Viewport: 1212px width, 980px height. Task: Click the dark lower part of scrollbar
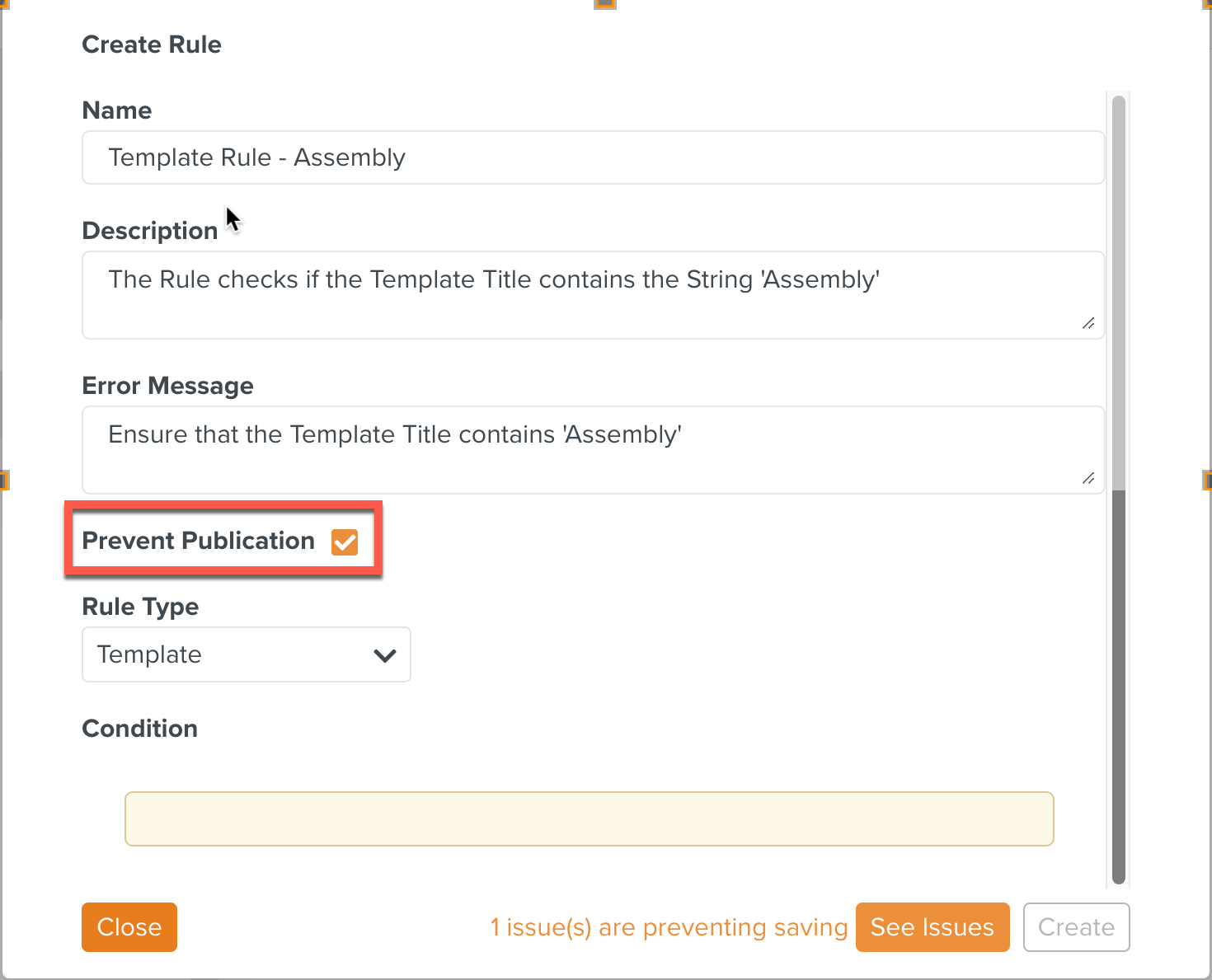coord(1119,684)
